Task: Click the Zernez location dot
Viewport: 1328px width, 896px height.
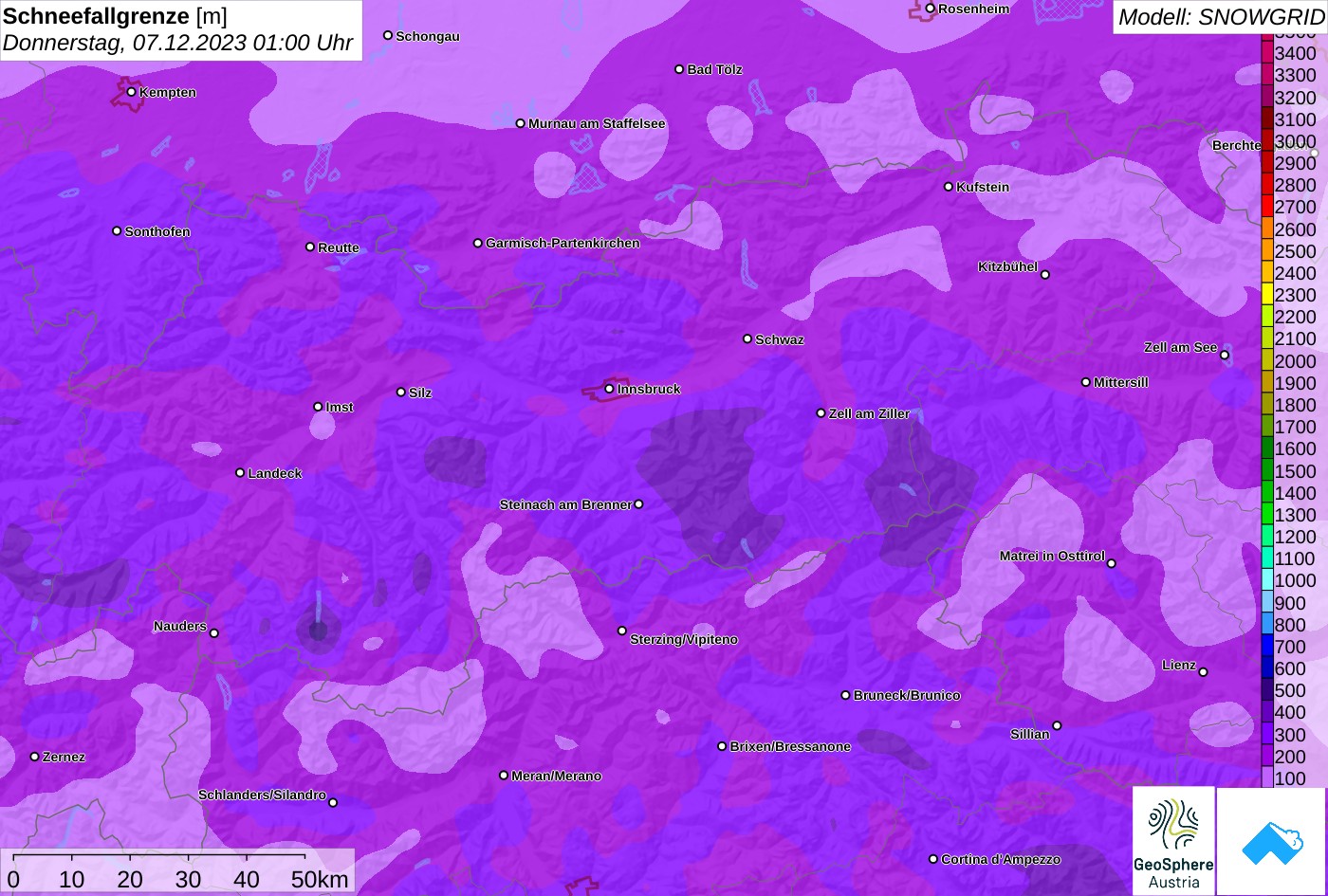Action: pos(35,757)
